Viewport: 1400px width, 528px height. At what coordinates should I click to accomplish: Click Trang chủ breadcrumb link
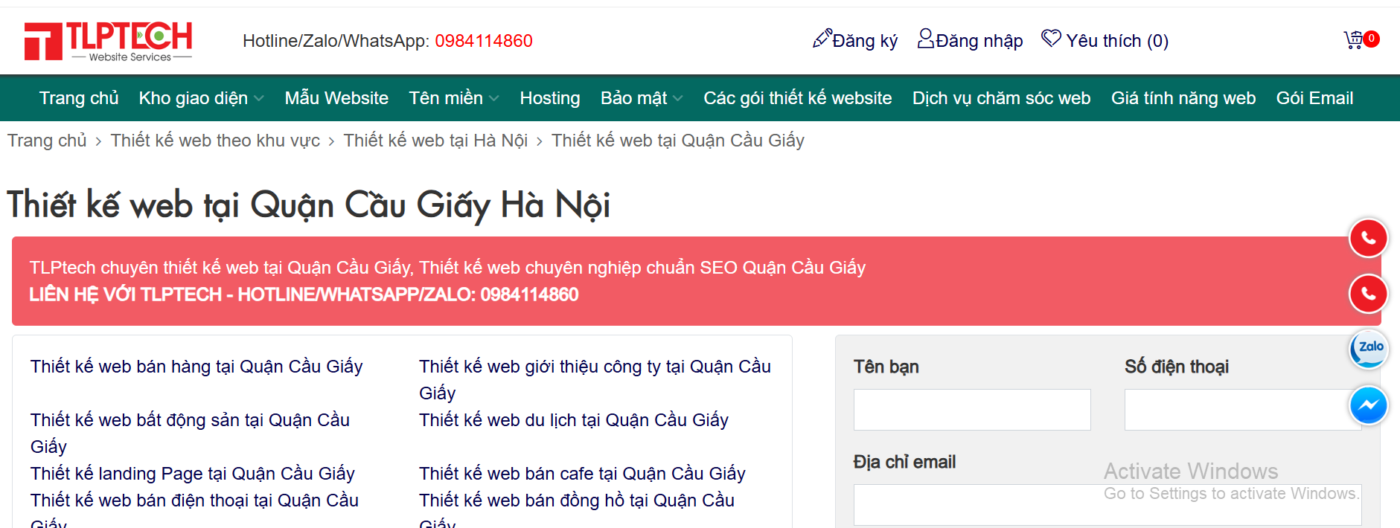tap(47, 141)
